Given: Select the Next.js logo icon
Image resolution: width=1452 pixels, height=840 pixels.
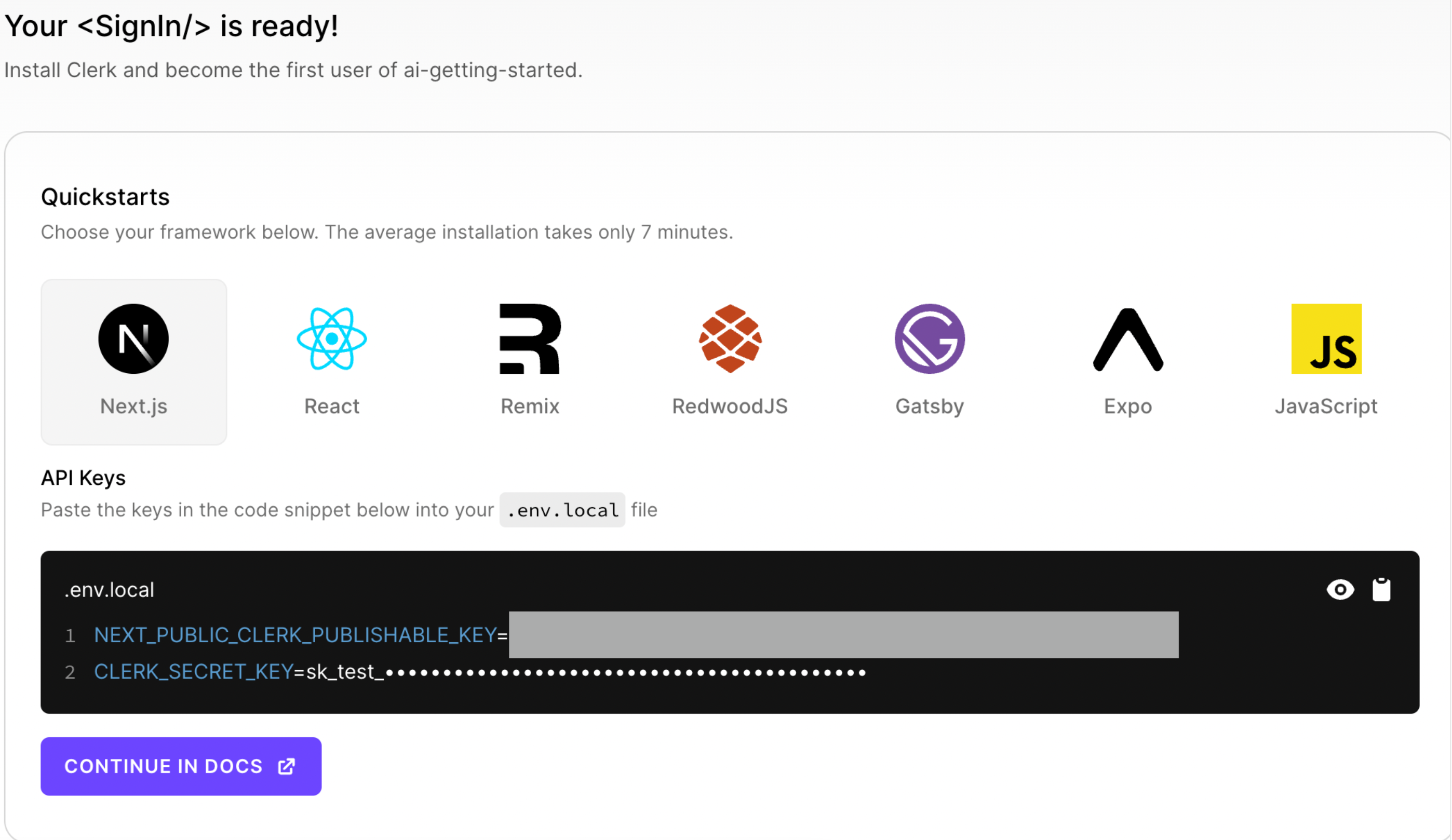Looking at the screenshot, I should [133, 339].
